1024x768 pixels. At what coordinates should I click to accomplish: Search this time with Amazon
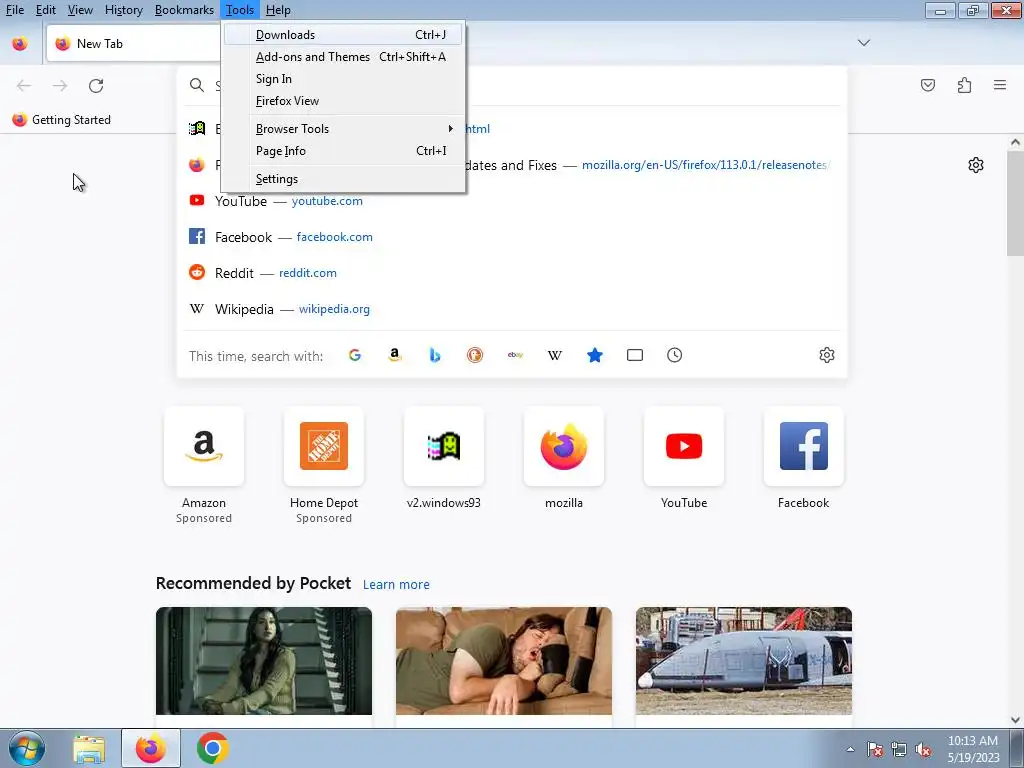point(394,355)
